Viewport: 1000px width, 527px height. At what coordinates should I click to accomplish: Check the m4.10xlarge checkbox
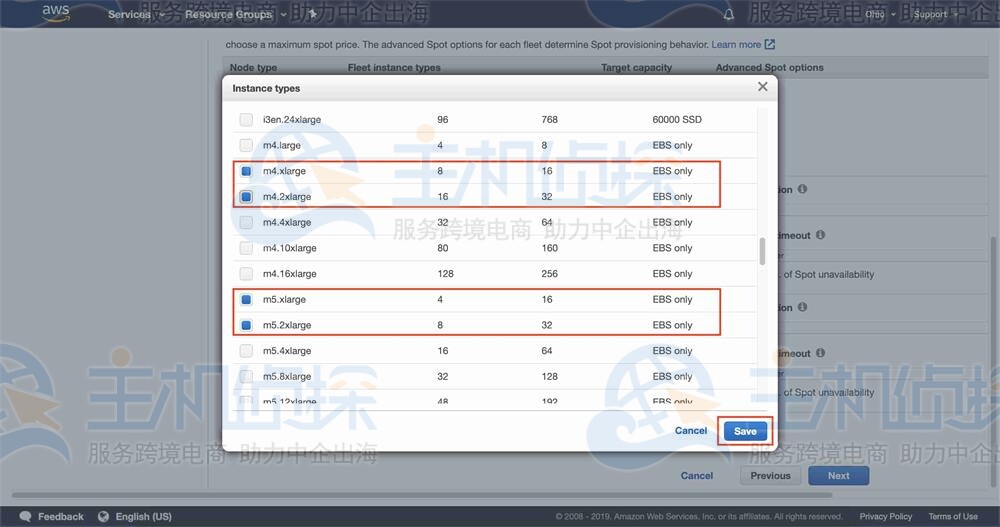246,248
